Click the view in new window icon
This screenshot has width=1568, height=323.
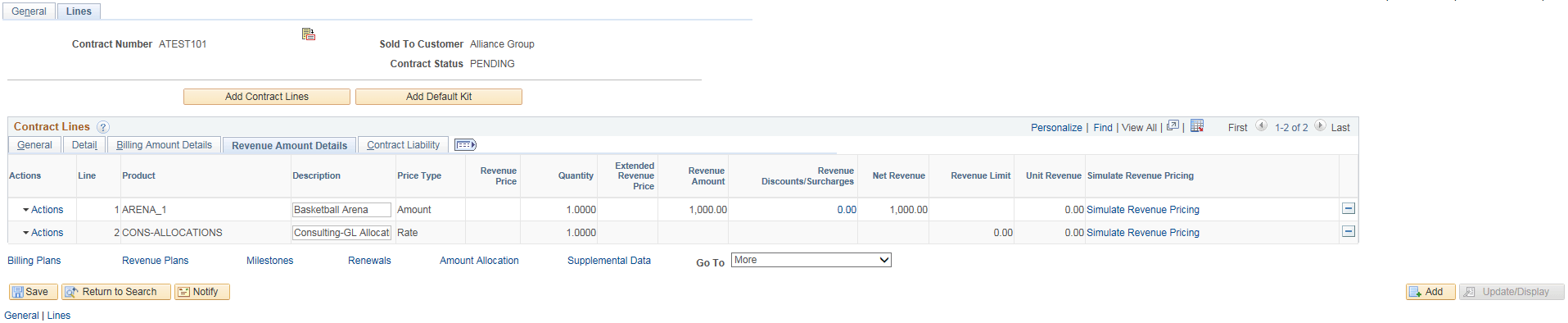point(1173,126)
